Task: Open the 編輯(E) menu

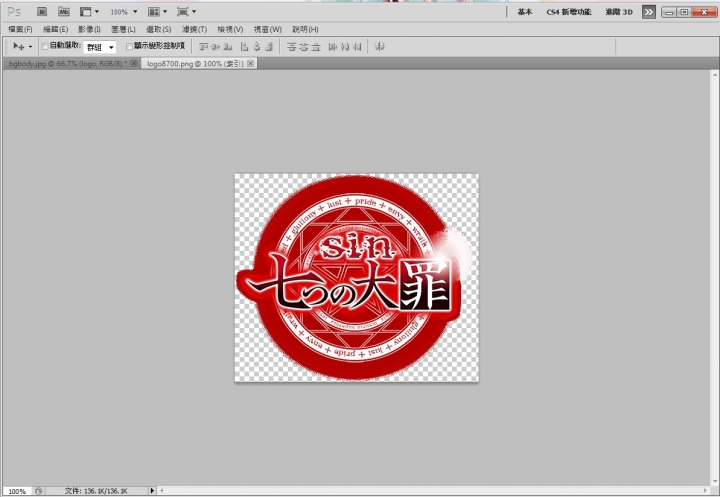Action: click(56, 29)
